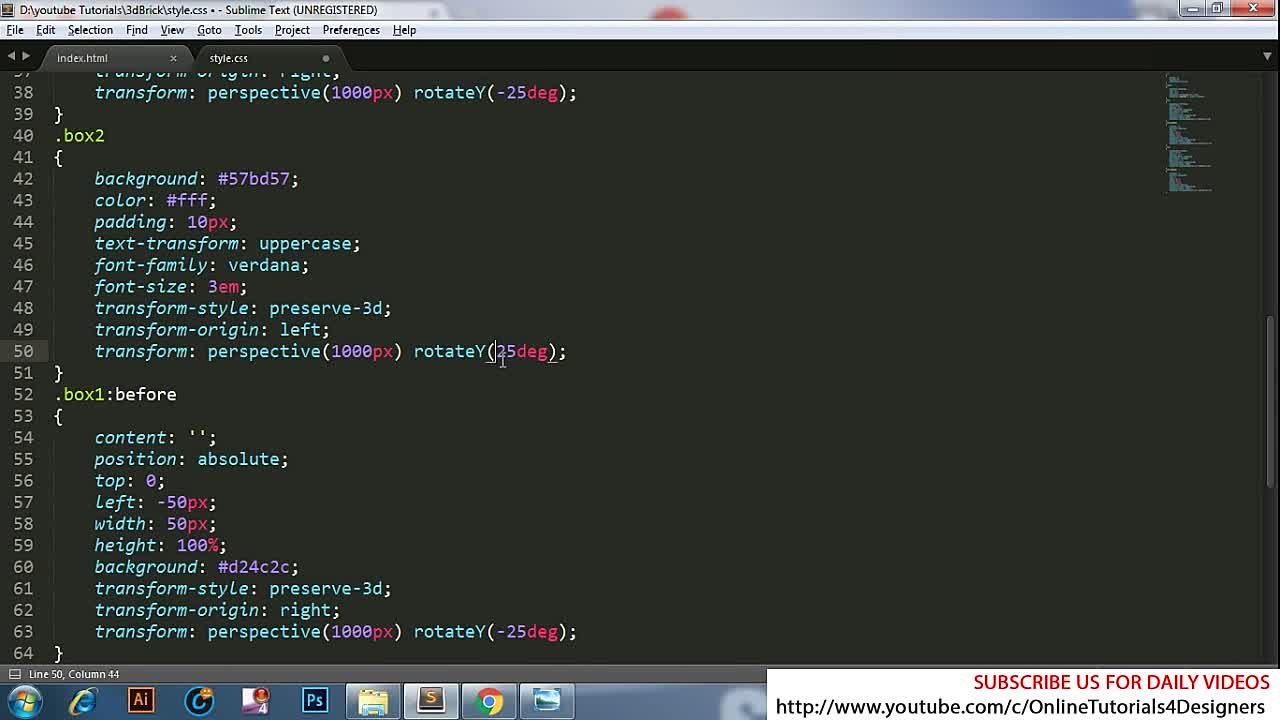Launch Photoshop from the taskbar
Screen dimensions: 1280x720
point(315,700)
